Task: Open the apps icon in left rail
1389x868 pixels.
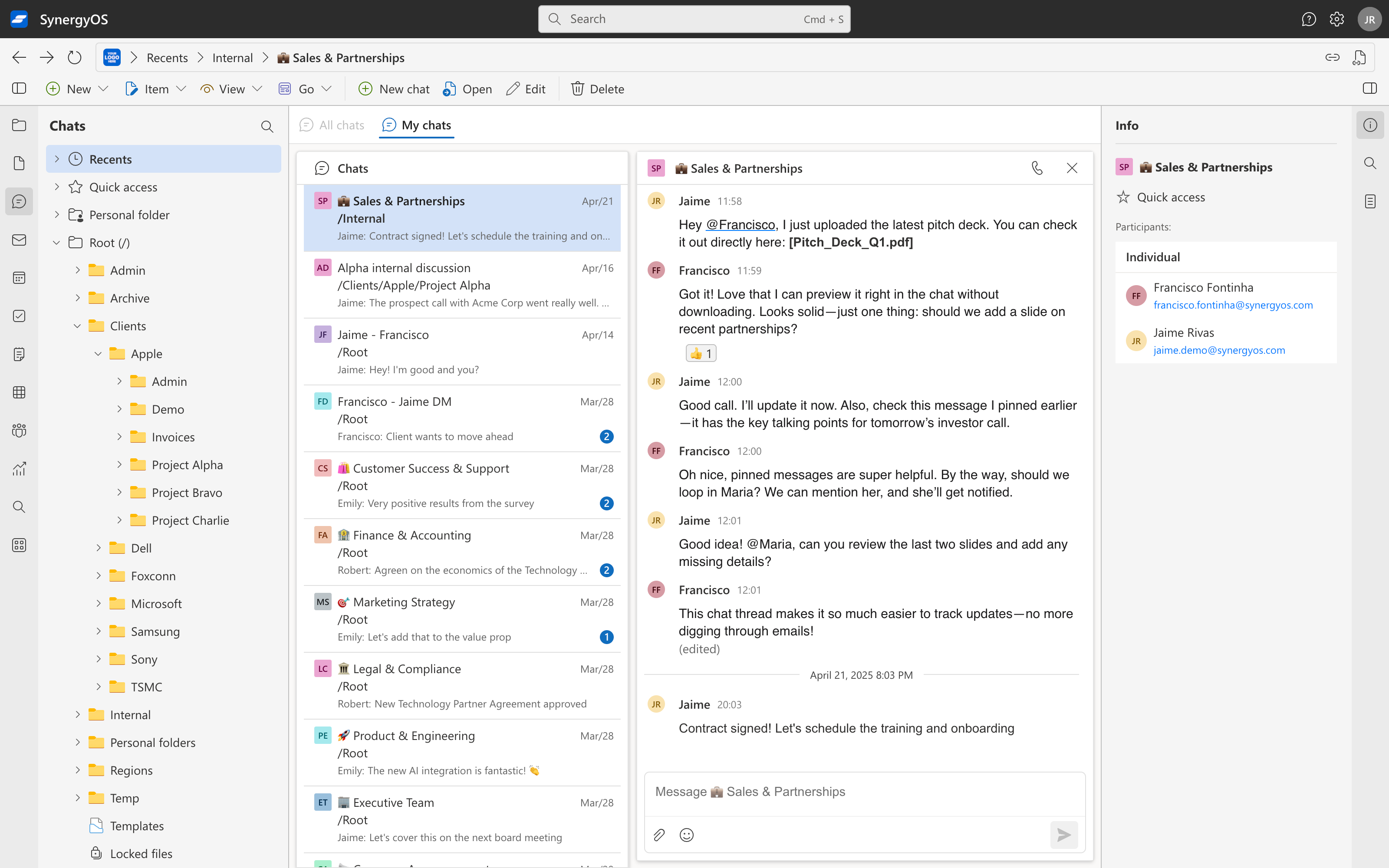Action: [19, 545]
